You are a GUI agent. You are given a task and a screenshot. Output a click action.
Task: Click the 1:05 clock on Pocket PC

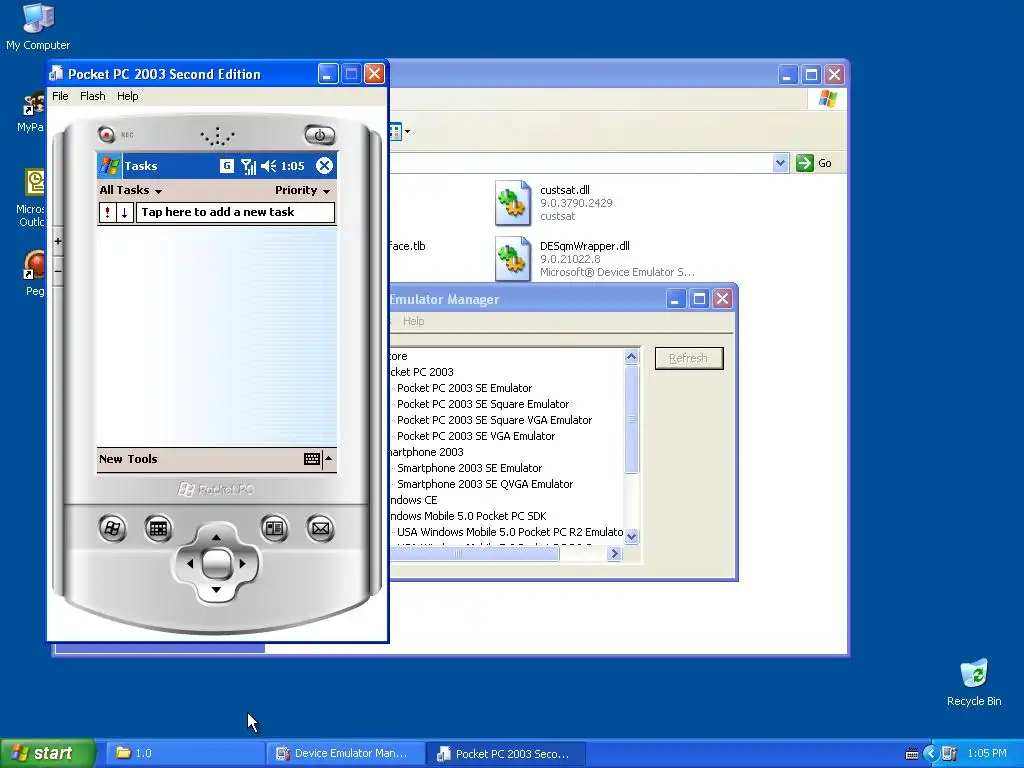[x=293, y=166]
